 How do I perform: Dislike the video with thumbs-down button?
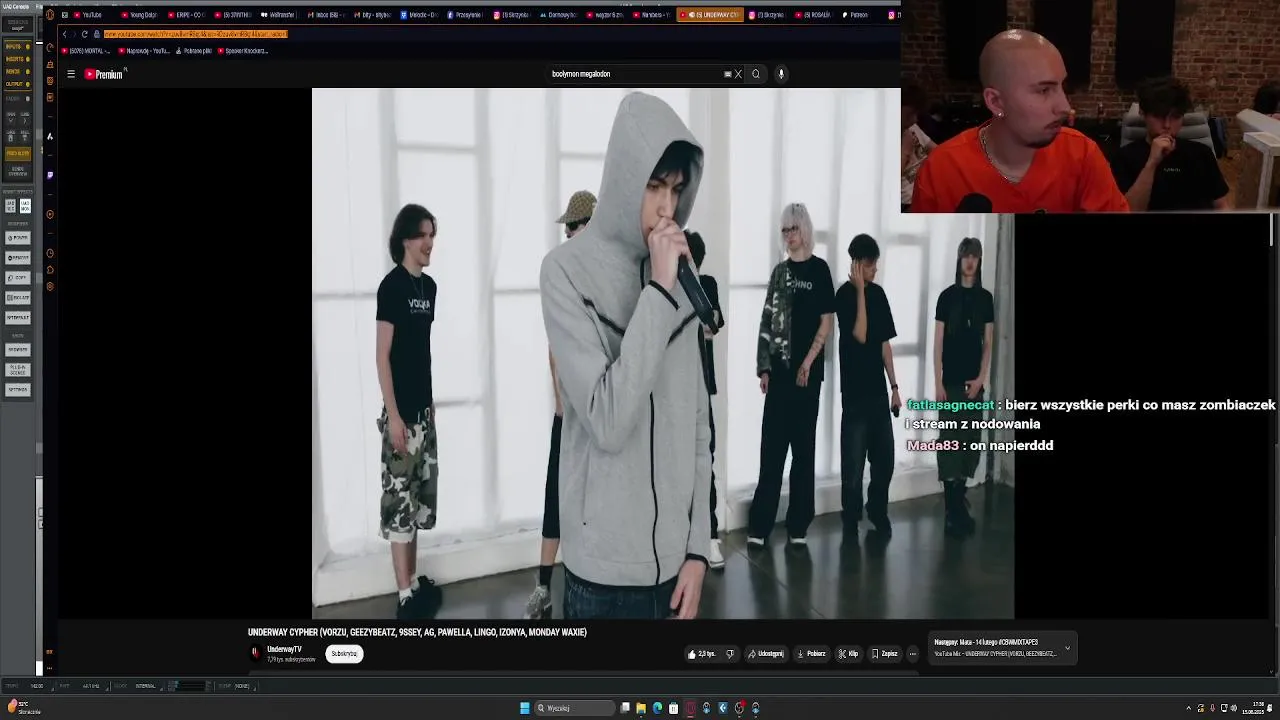[730, 654]
